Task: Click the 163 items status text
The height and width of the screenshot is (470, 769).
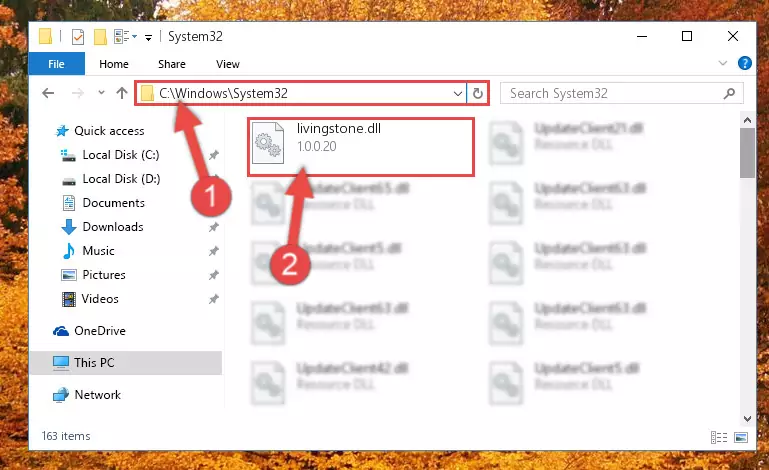Action: pos(66,436)
